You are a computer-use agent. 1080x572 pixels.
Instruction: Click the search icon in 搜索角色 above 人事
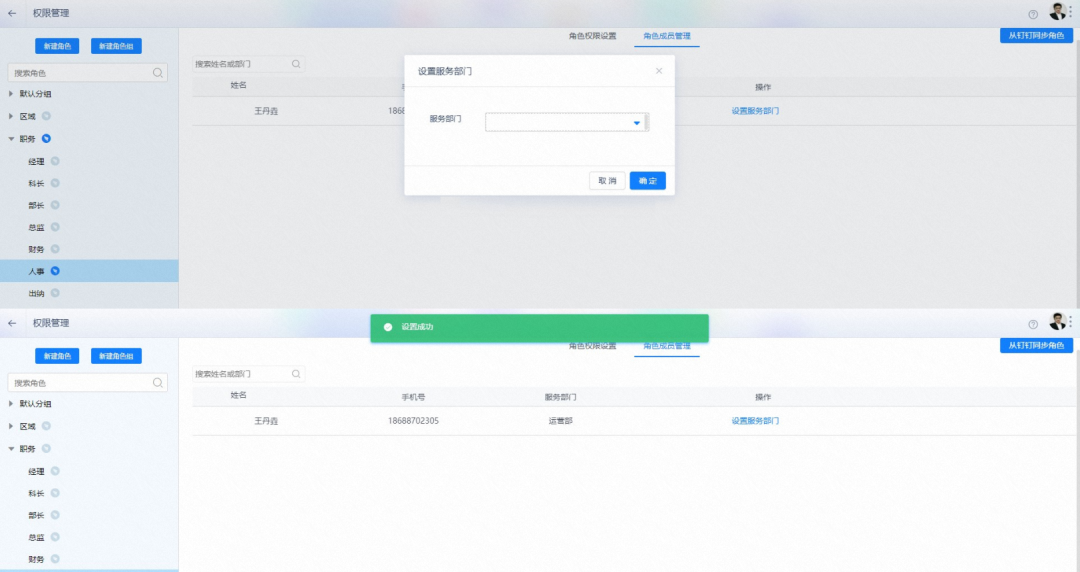158,73
